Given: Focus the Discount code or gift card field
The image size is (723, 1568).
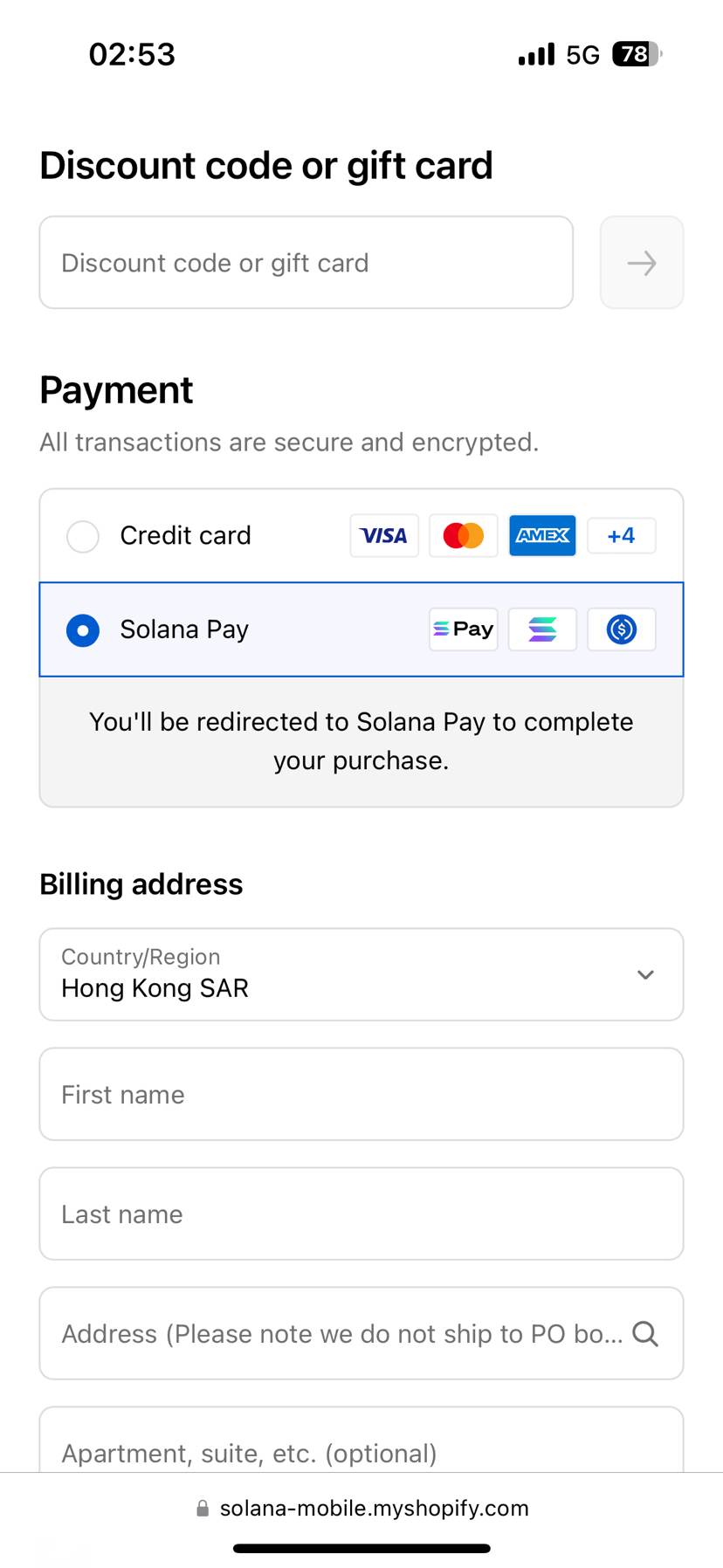Looking at the screenshot, I should 306,263.
